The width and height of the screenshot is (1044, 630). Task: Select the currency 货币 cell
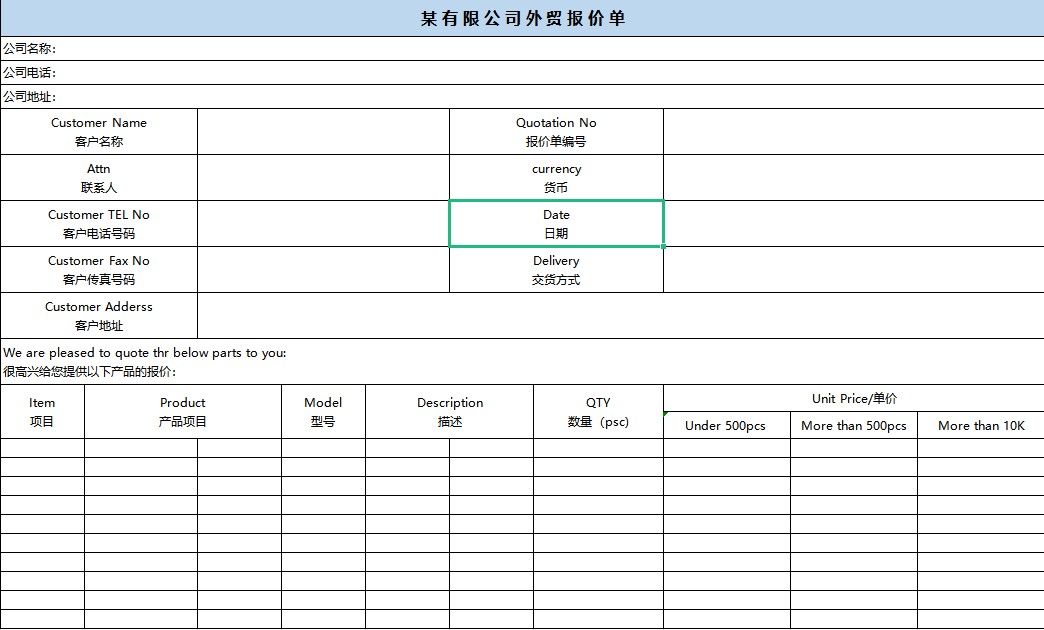coord(556,178)
